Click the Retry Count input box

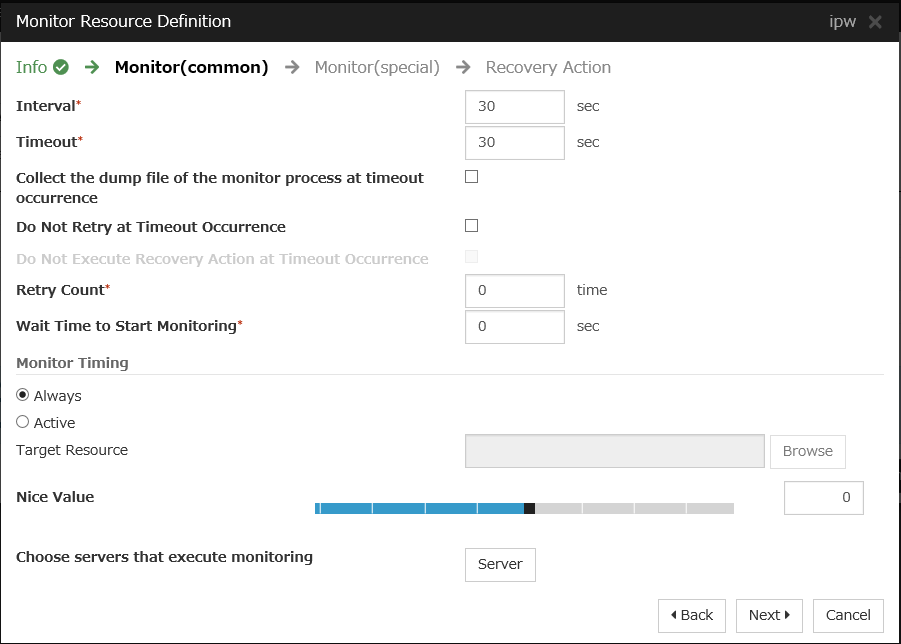coord(515,290)
